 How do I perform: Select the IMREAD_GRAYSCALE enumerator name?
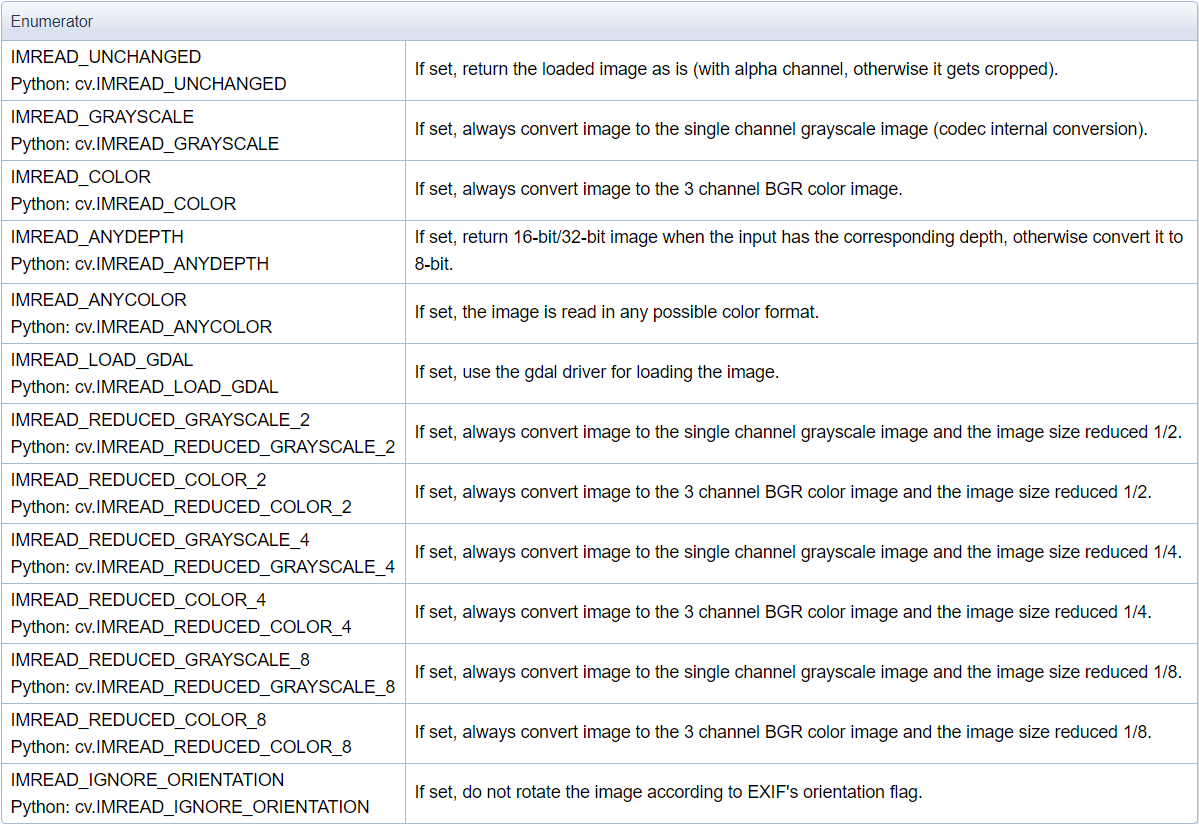pos(102,117)
